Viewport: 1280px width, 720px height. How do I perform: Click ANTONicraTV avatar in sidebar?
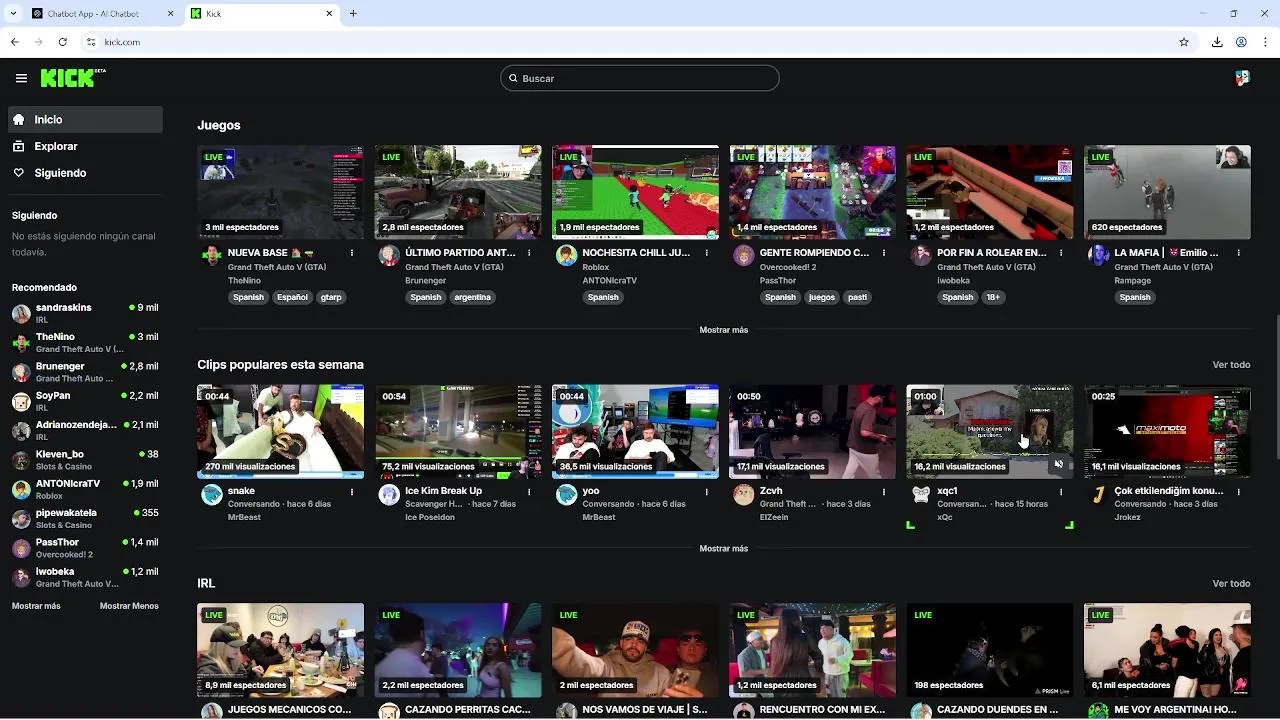coord(21,489)
